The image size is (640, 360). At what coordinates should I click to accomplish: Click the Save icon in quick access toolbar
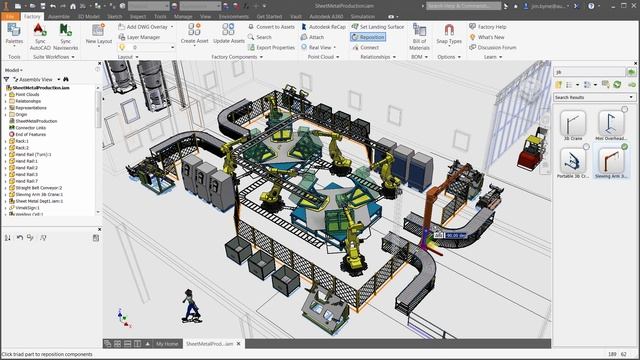tap(42, 6)
